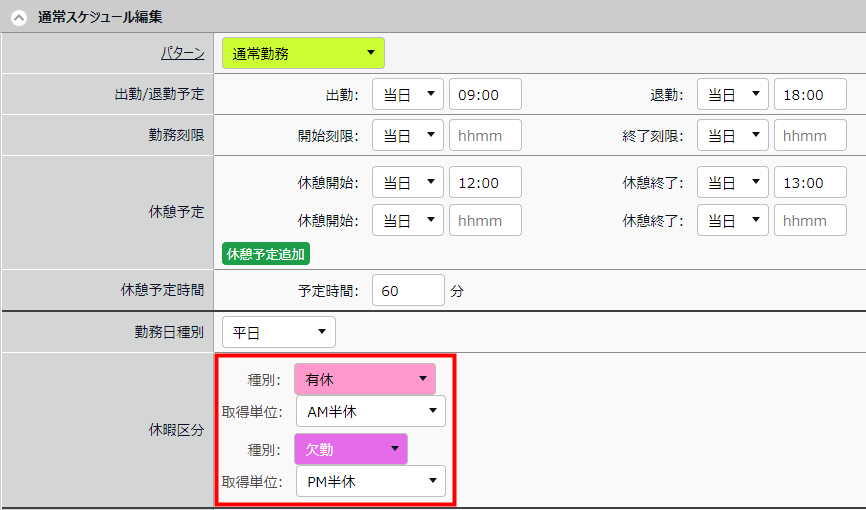Click the 出勤 time field showing 09:00
866x510 pixels.
click(485, 94)
